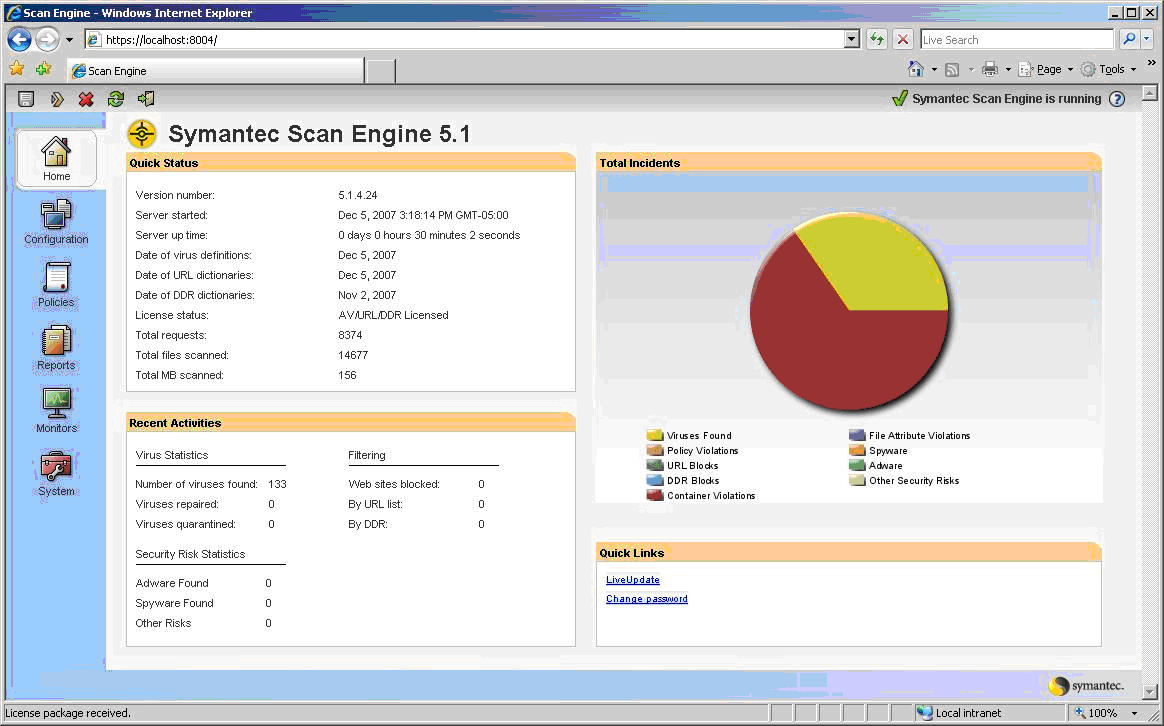Go forward with the browser Forward button
Screen dimensions: 1164x726
tap(48, 39)
